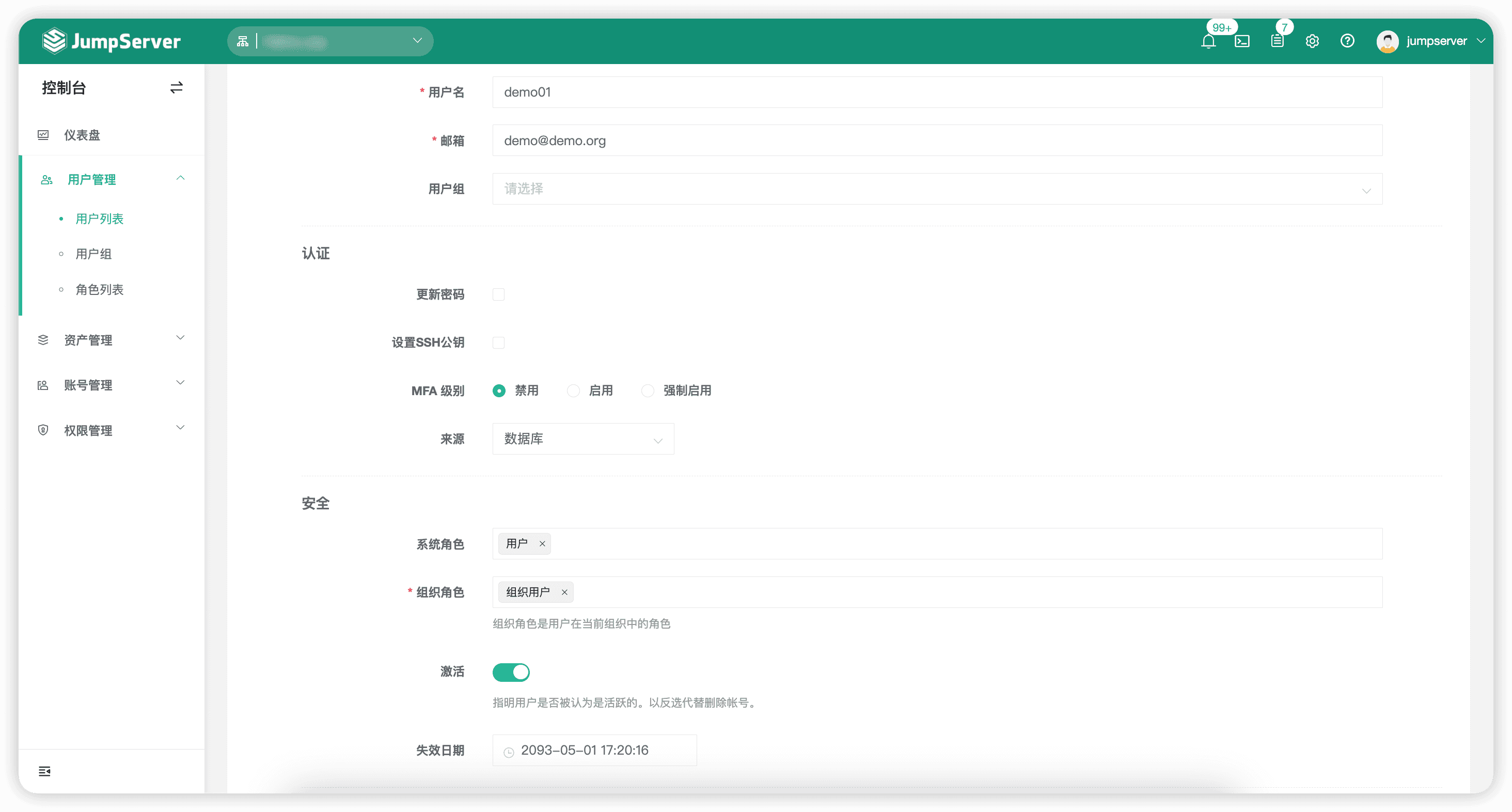Click the permission management shield icon

(x=43, y=430)
